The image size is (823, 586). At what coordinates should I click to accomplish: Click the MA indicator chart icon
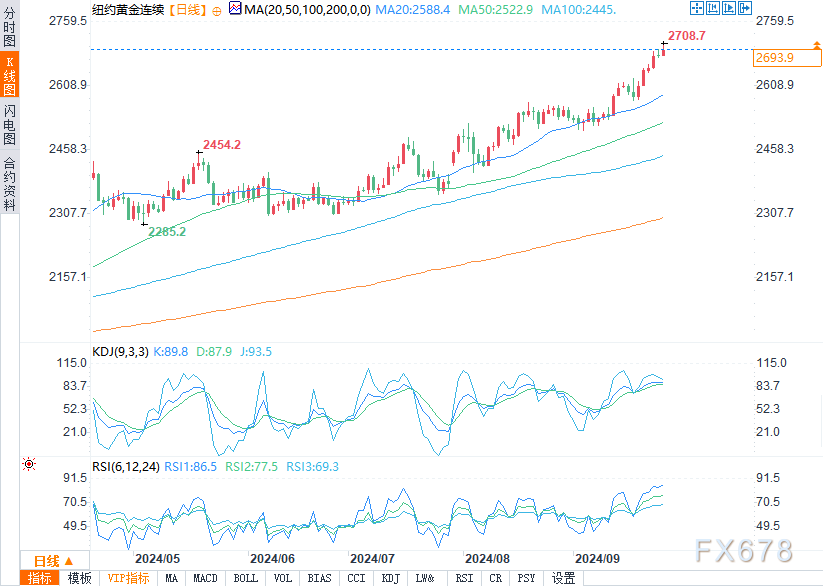234,9
